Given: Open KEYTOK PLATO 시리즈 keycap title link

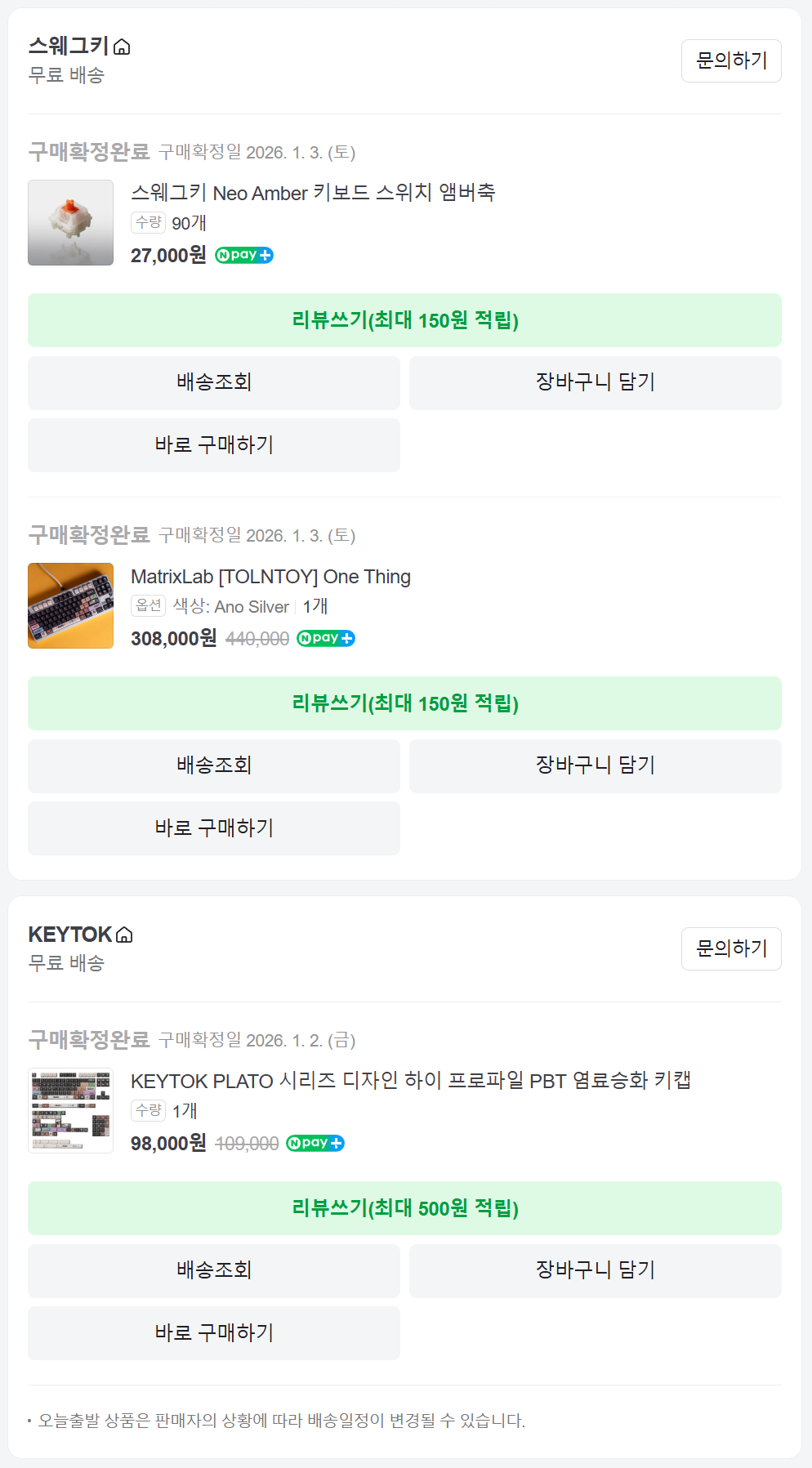Looking at the screenshot, I should (x=411, y=1081).
